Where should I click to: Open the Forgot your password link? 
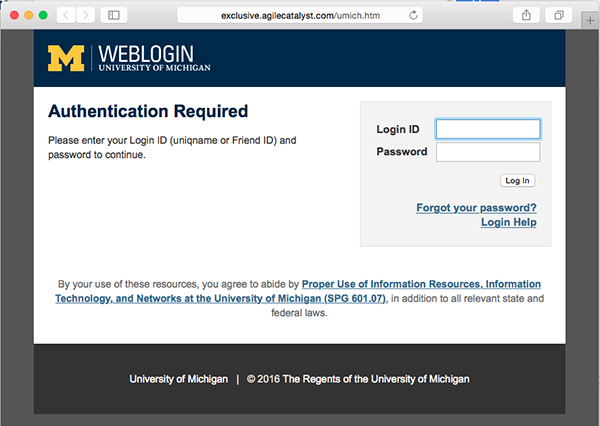(476, 207)
